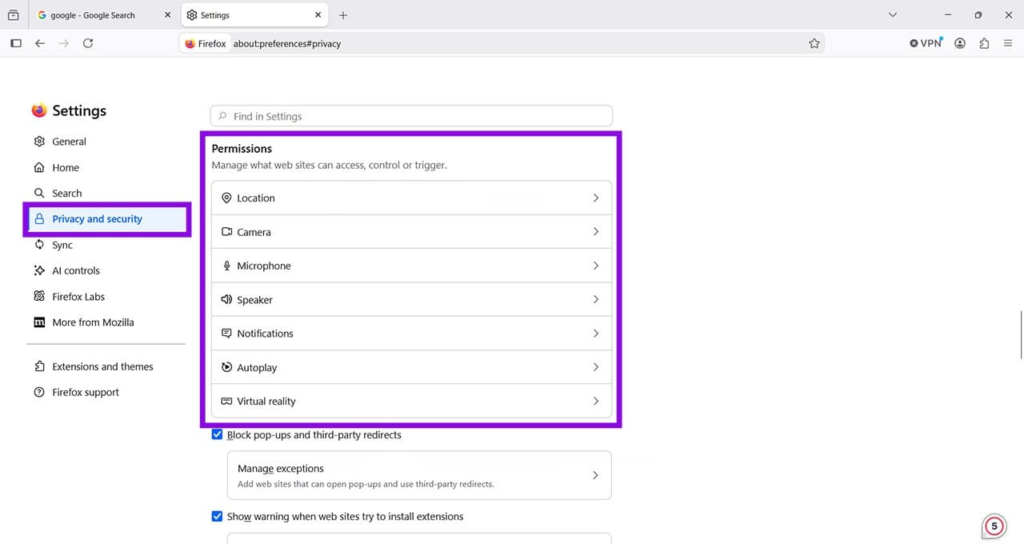Expand Location permission settings chevron
This screenshot has width=1024, height=544.
click(596, 198)
